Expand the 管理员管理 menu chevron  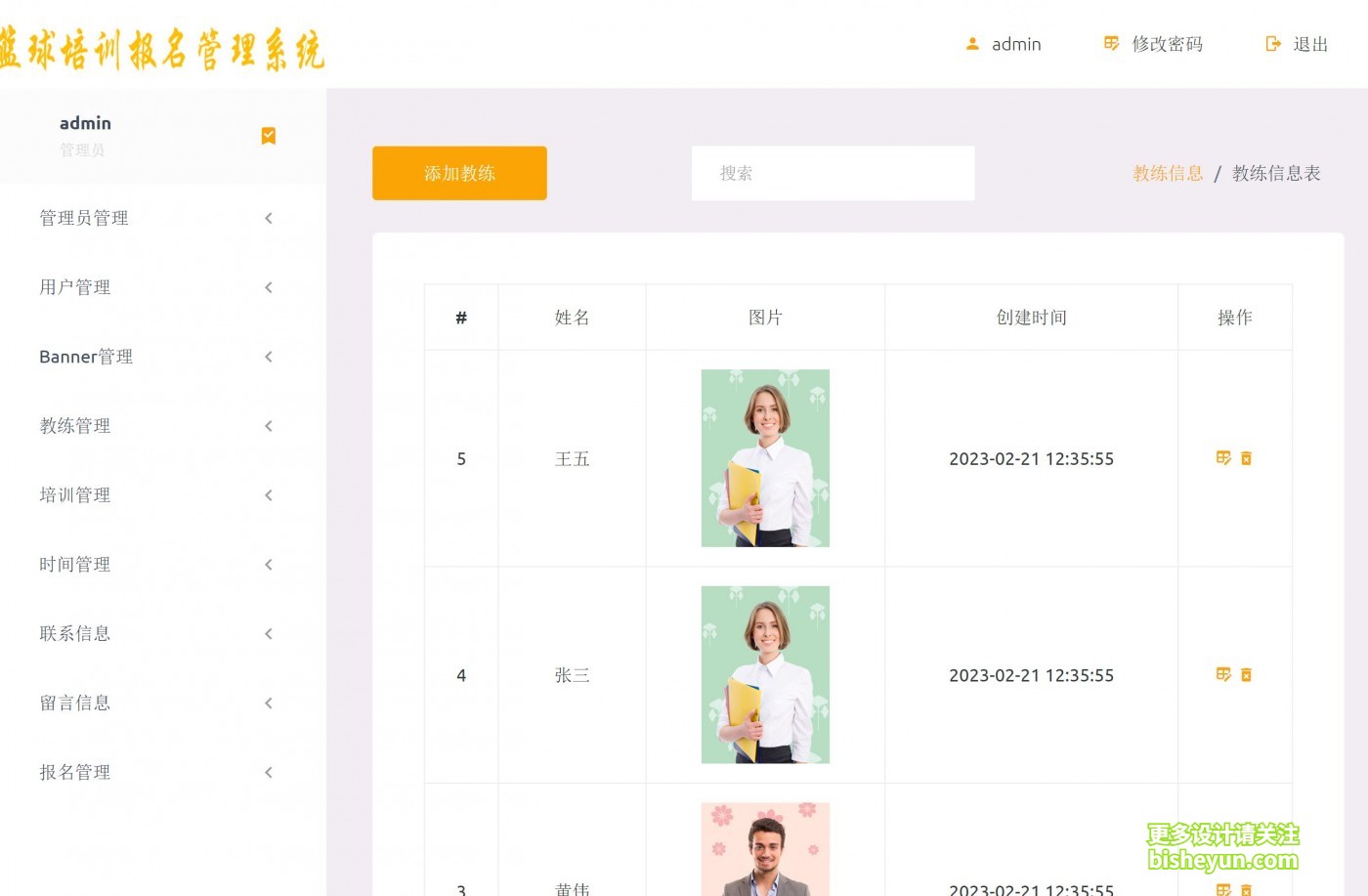click(269, 218)
